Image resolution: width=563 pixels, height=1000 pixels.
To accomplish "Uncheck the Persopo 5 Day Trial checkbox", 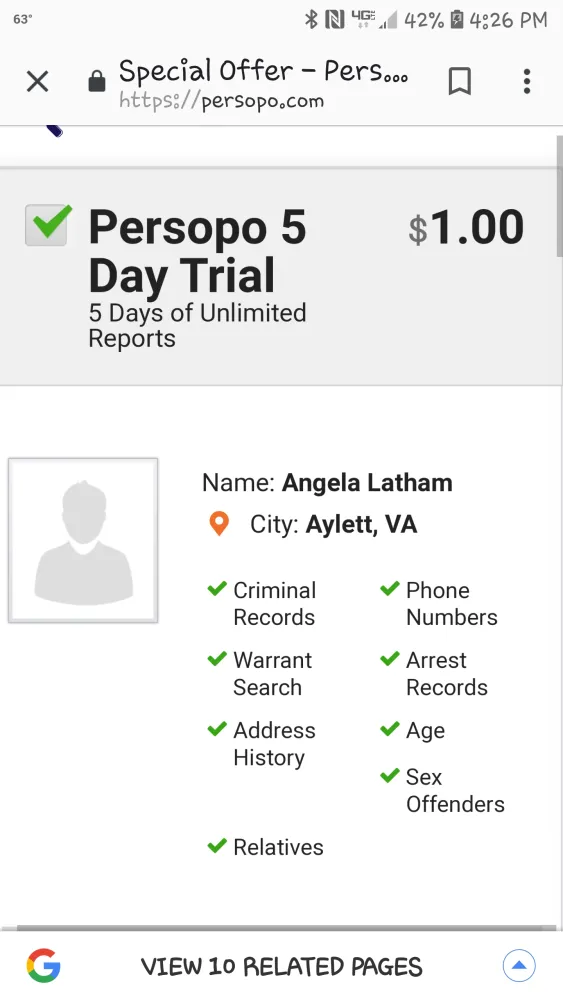I will [47, 224].
